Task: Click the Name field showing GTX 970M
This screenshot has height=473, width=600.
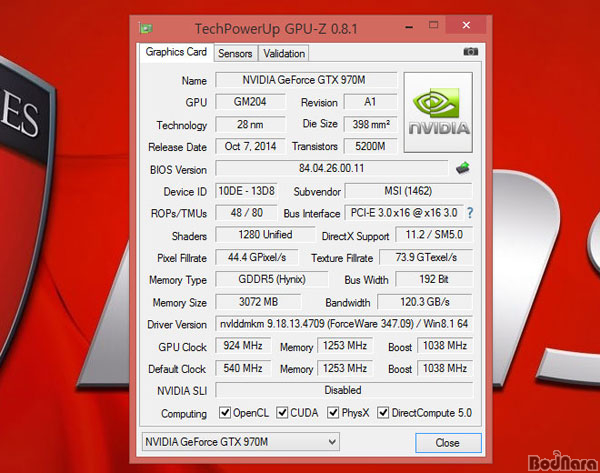Action: [306, 80]
